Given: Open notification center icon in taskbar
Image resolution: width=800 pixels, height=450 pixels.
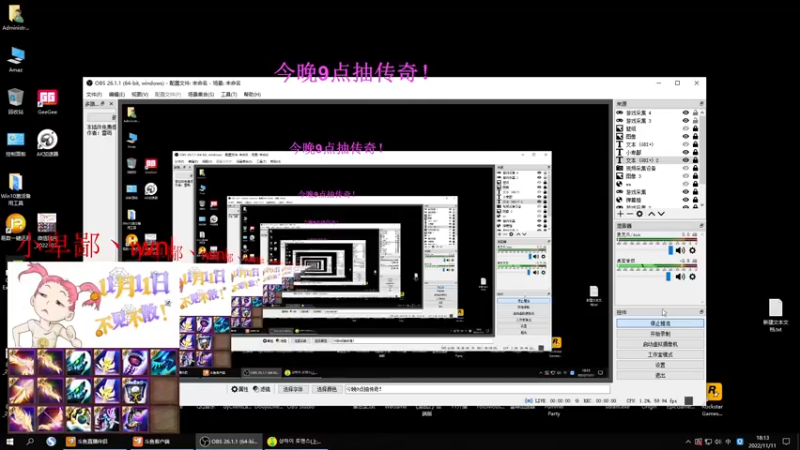Looking at the screenshot, I should (x=786, y=441).
